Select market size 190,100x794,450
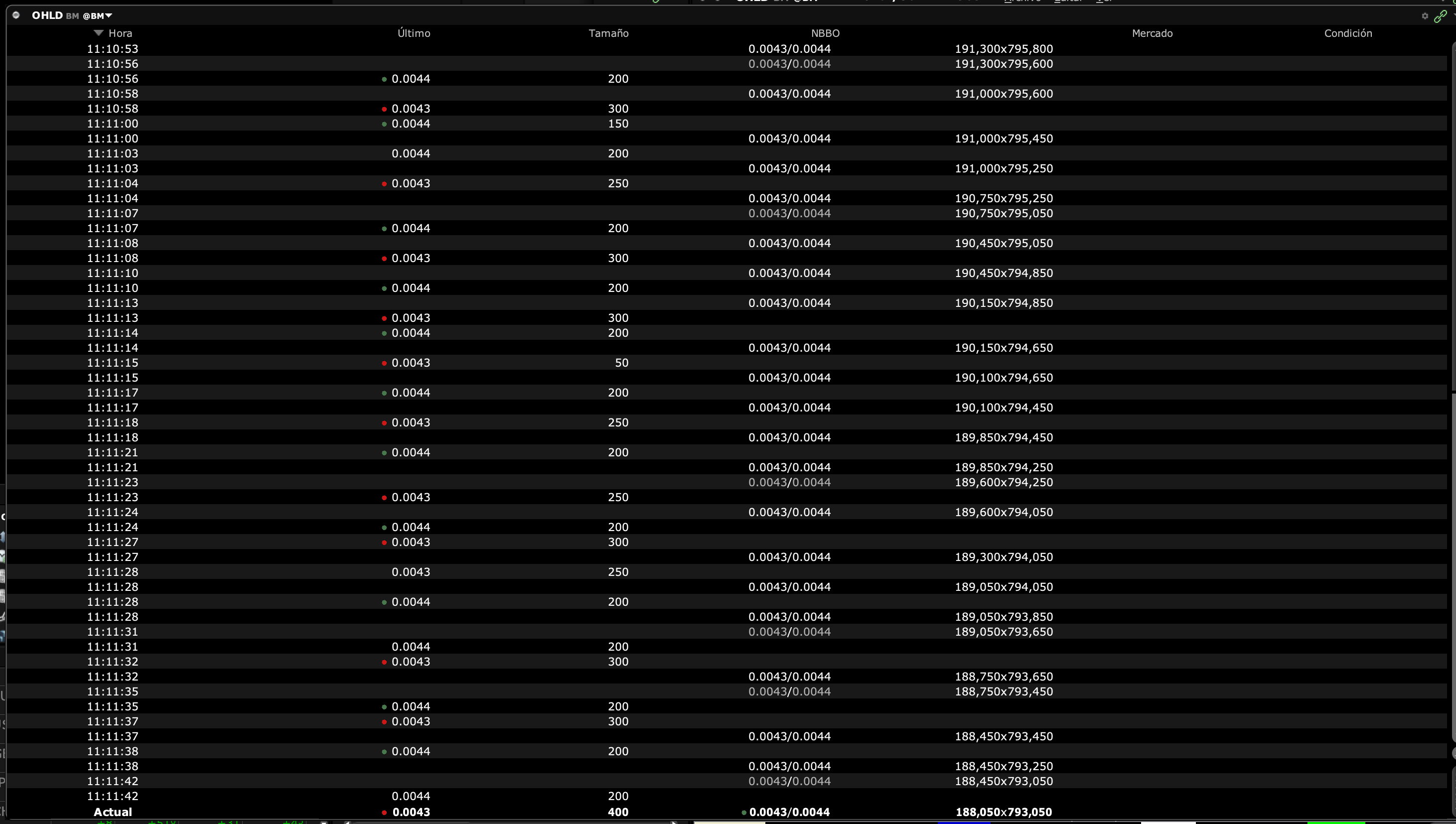This screenshot has height=824, width=1456. tap(1003, 408)
